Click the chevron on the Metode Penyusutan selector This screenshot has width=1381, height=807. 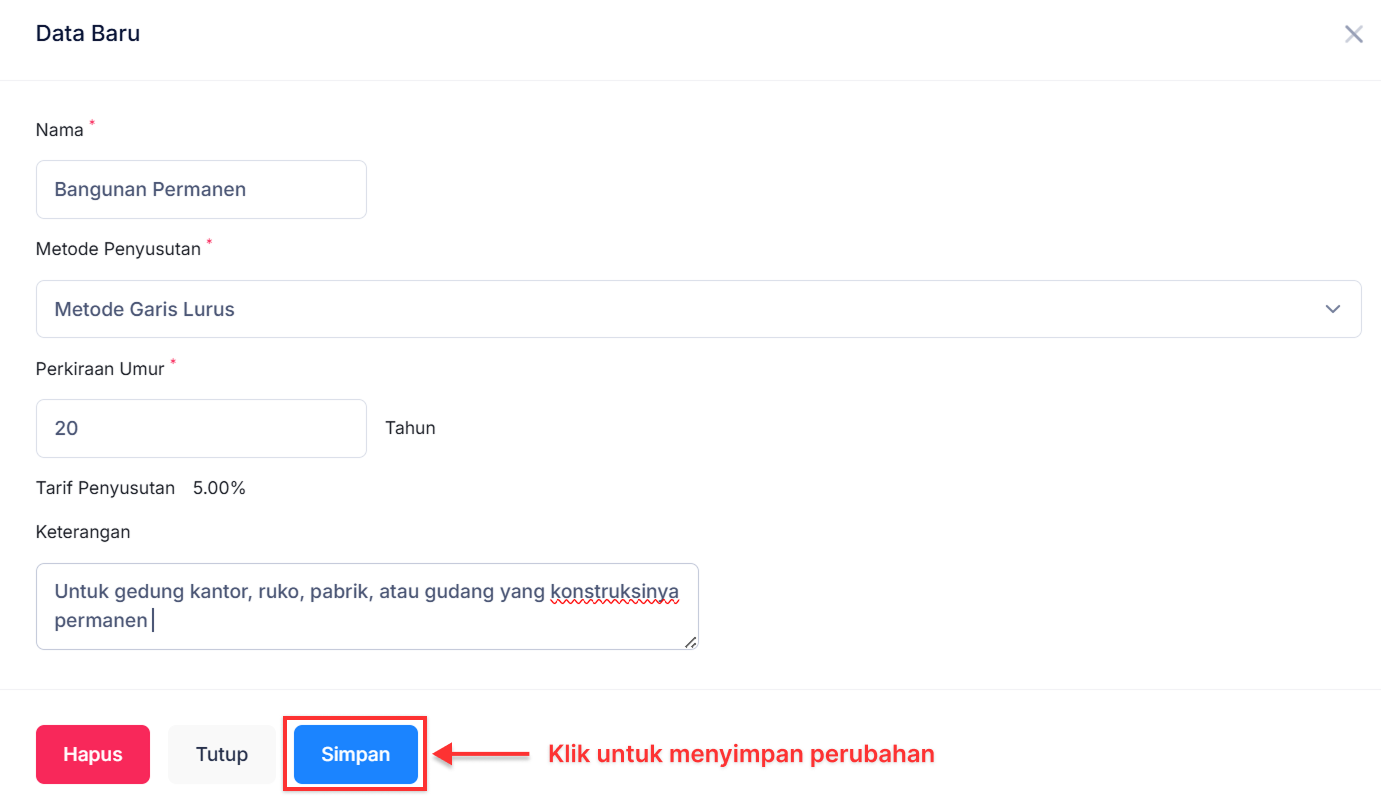[1333, 309]
